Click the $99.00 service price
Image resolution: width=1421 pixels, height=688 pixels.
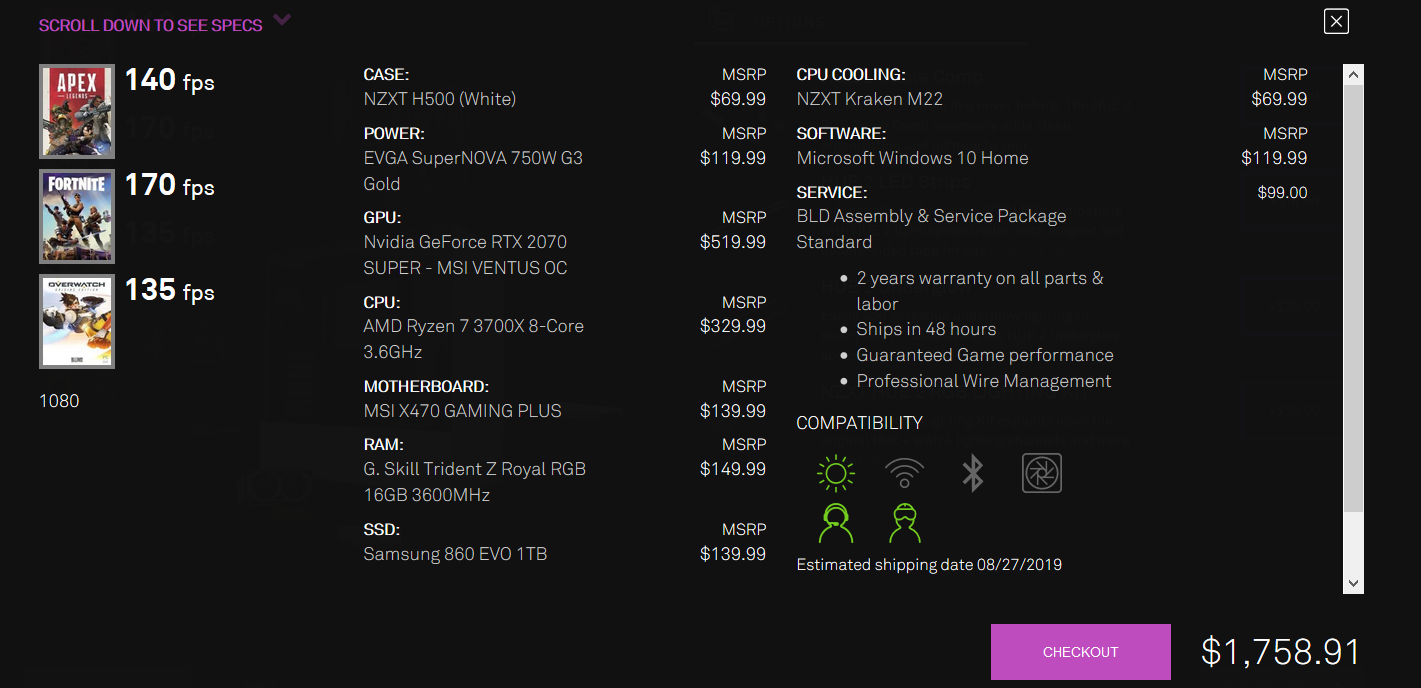(1283, 193)
